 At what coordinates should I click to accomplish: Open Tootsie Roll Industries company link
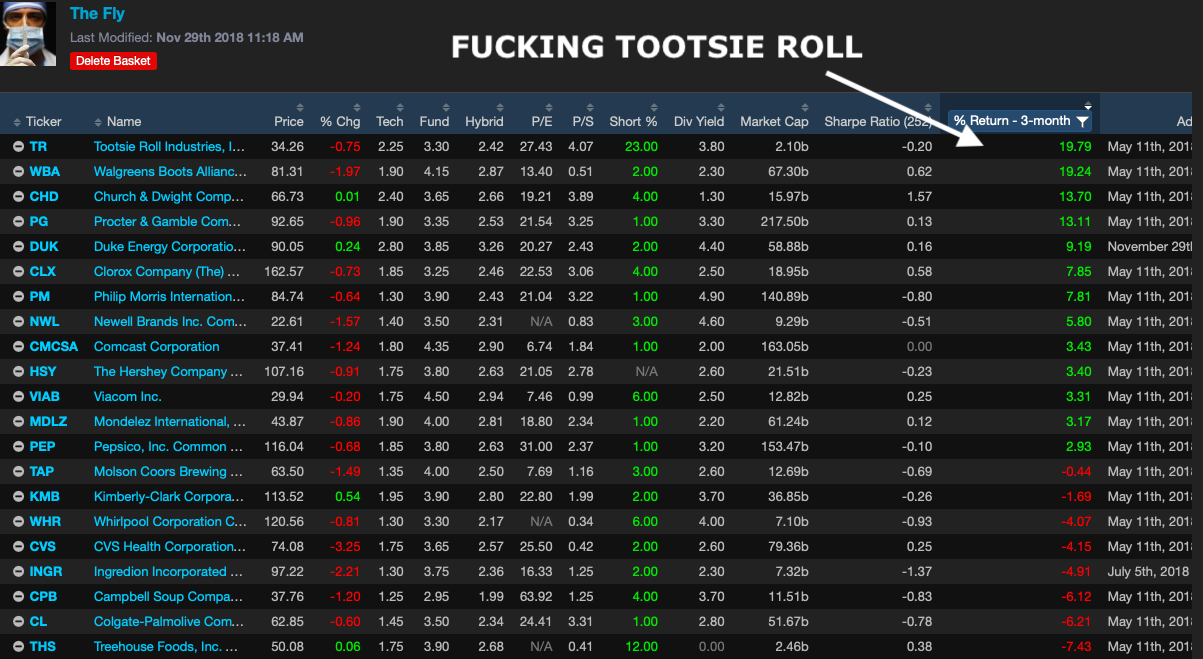coord(169,146)
